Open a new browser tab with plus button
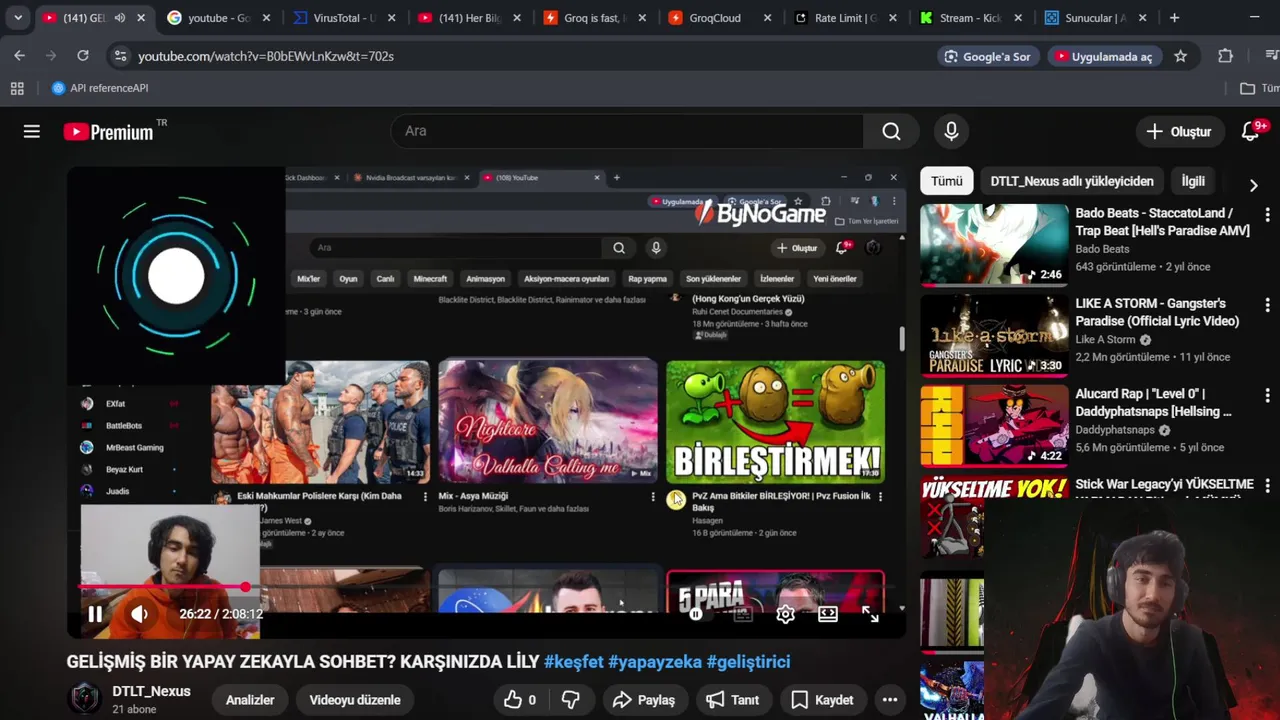 tap(1174, 18)
